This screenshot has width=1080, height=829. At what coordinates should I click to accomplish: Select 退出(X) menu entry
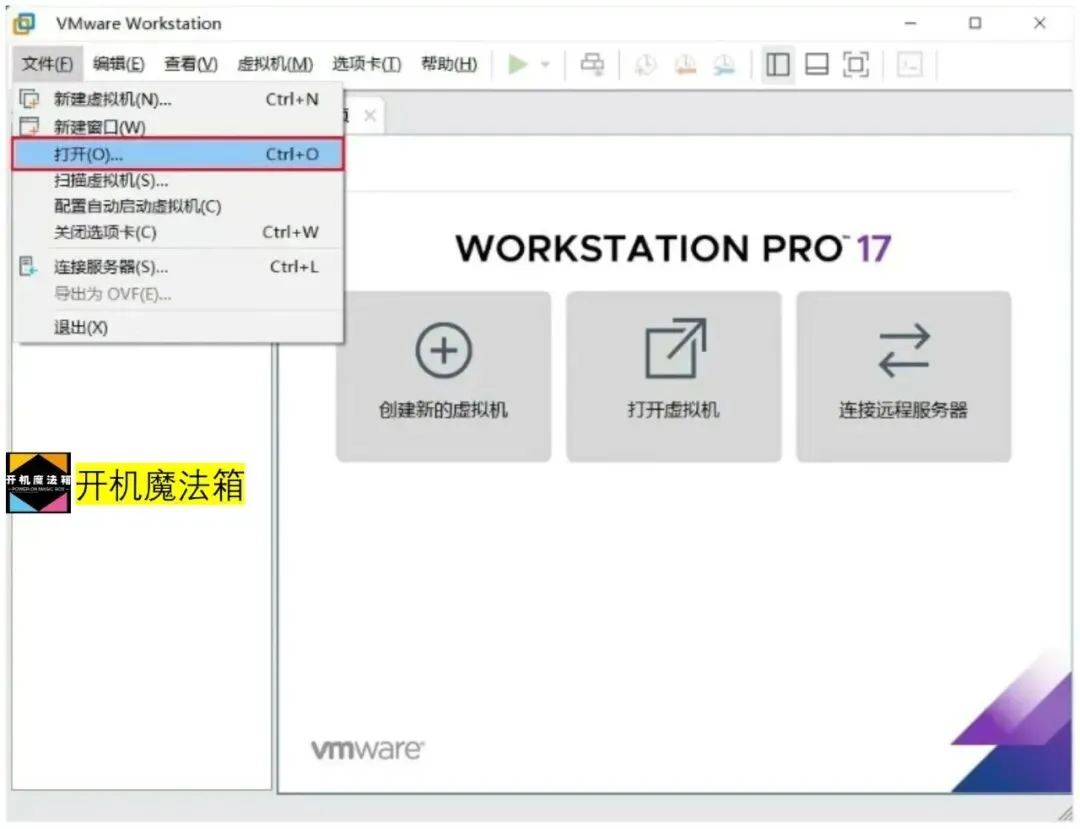[x=178, y=327]
